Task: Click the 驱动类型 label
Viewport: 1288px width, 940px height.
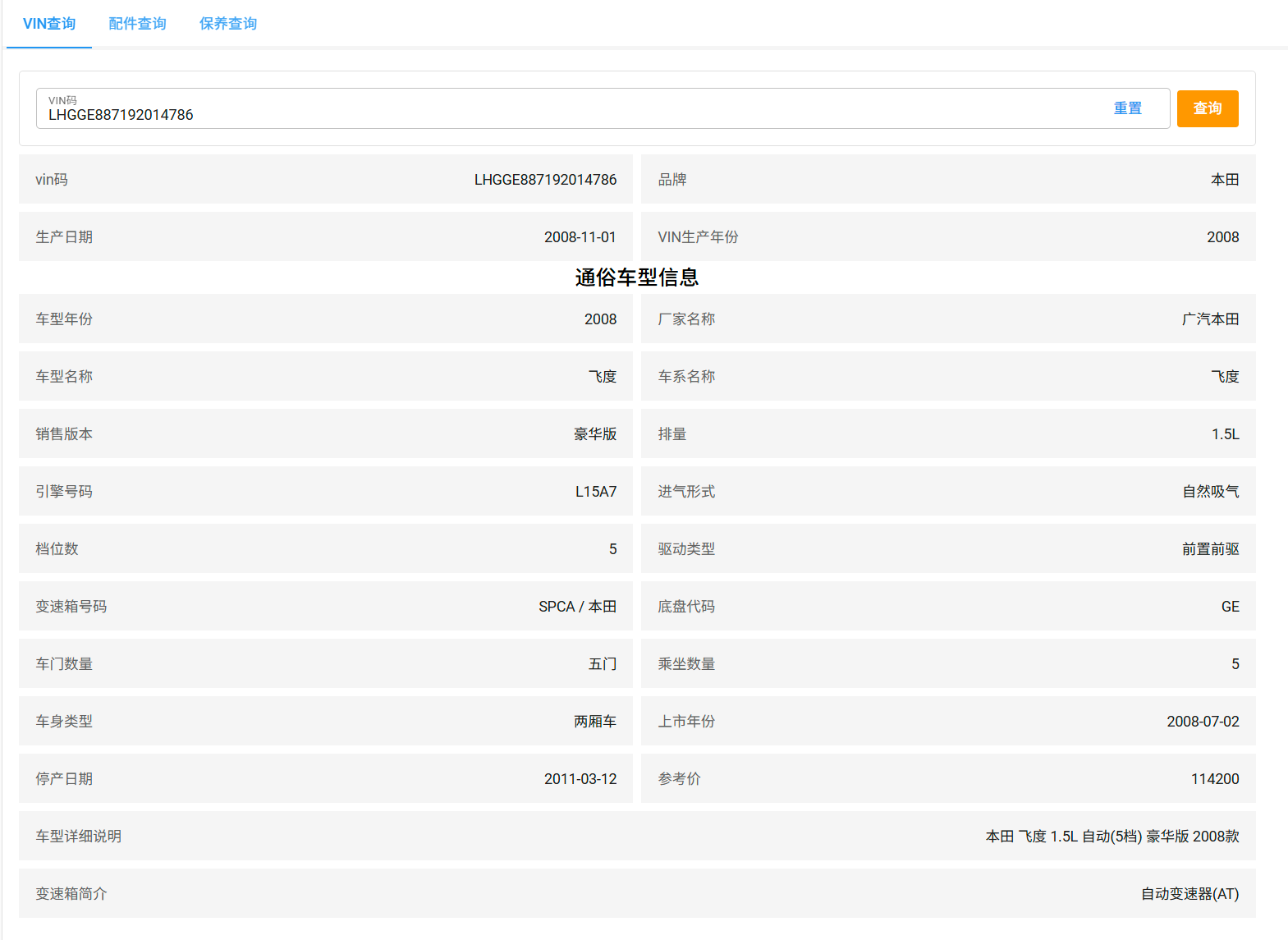Action: (686, 549)
